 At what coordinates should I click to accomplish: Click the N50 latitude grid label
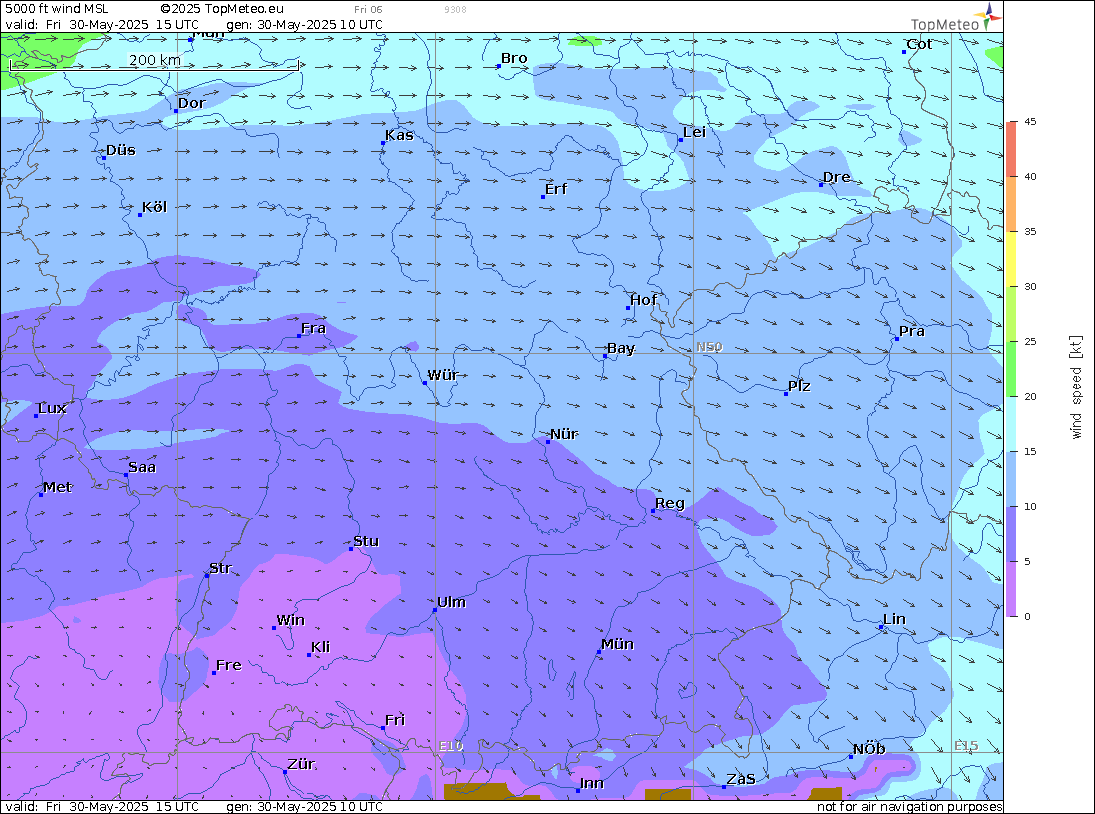[x=709, y=347]
